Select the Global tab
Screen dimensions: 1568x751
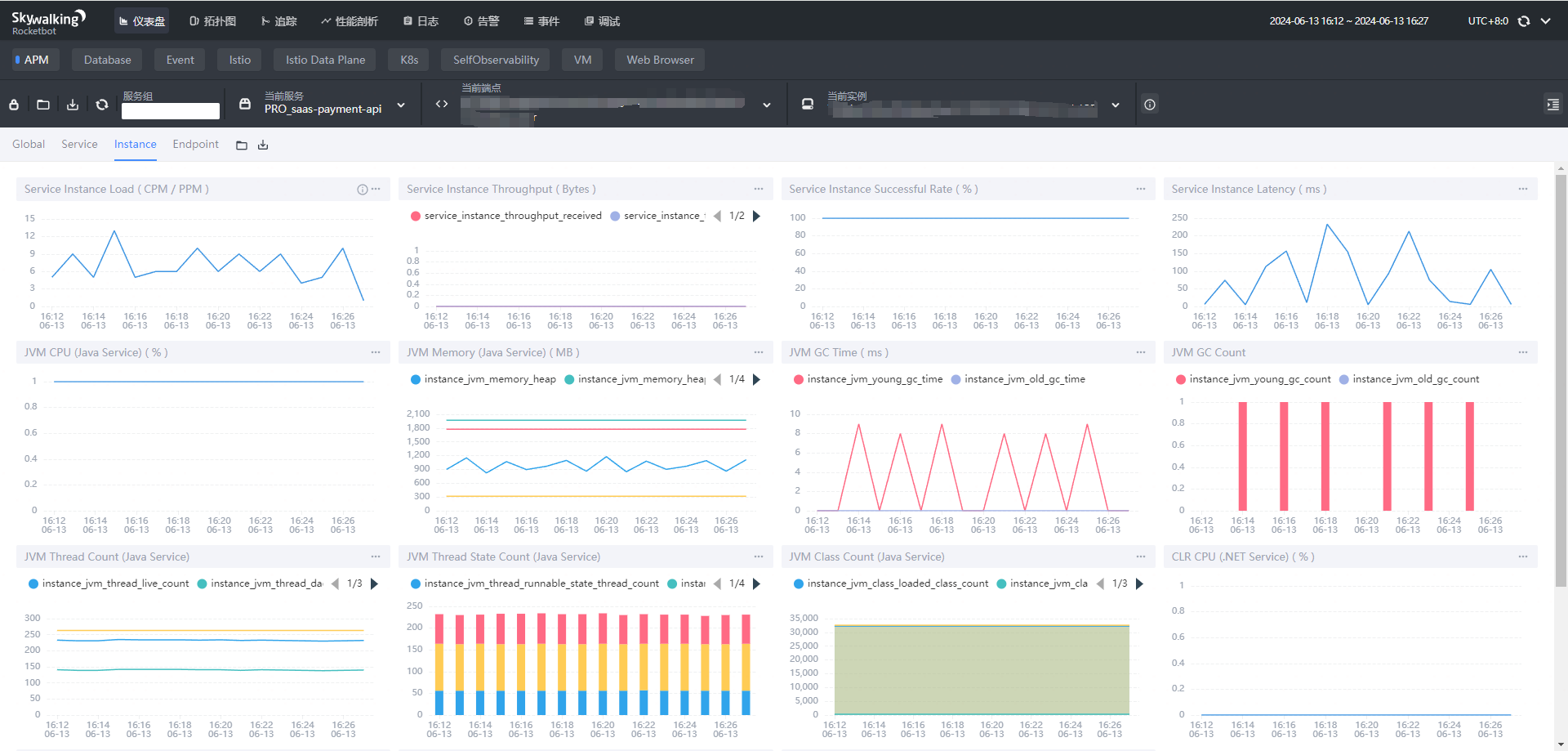click(29, 144)
